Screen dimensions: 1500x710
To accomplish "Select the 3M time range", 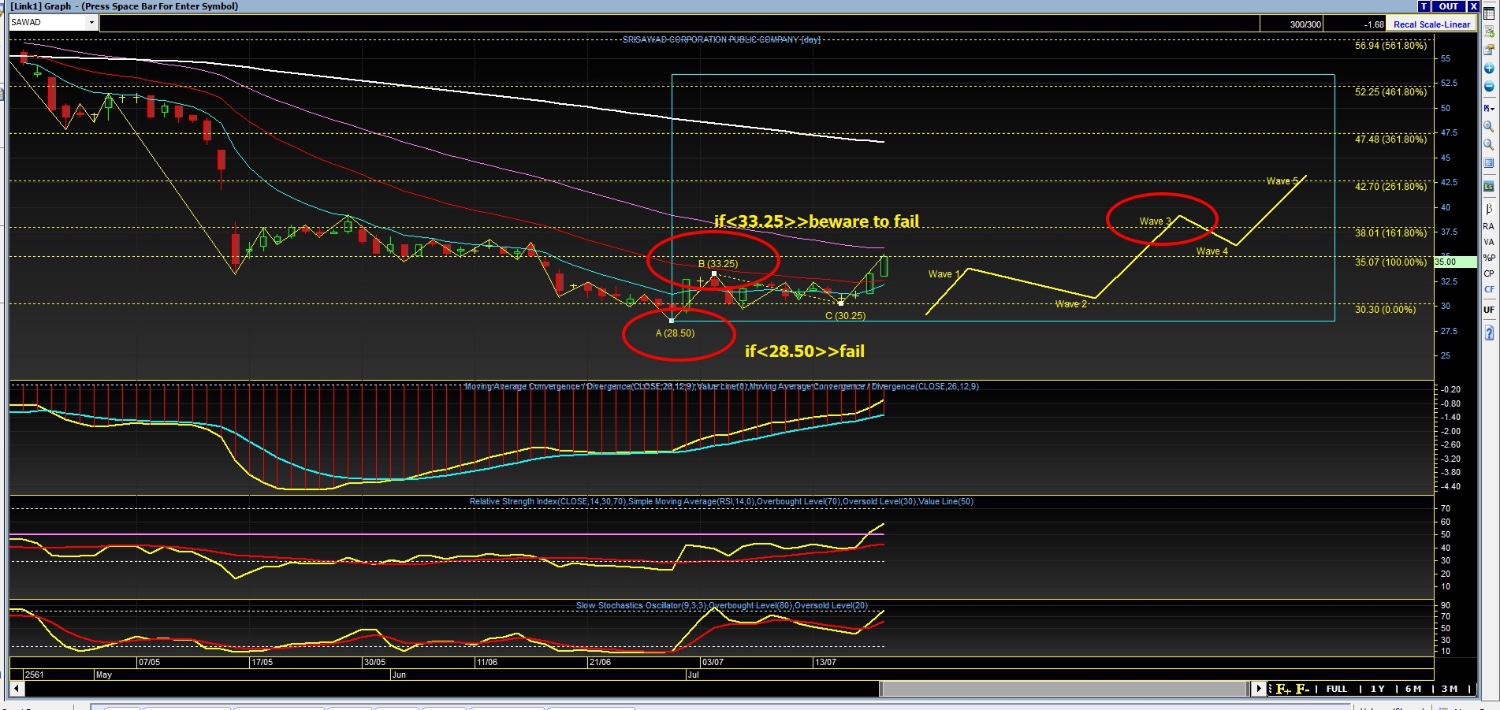I will coord(1449,689).
